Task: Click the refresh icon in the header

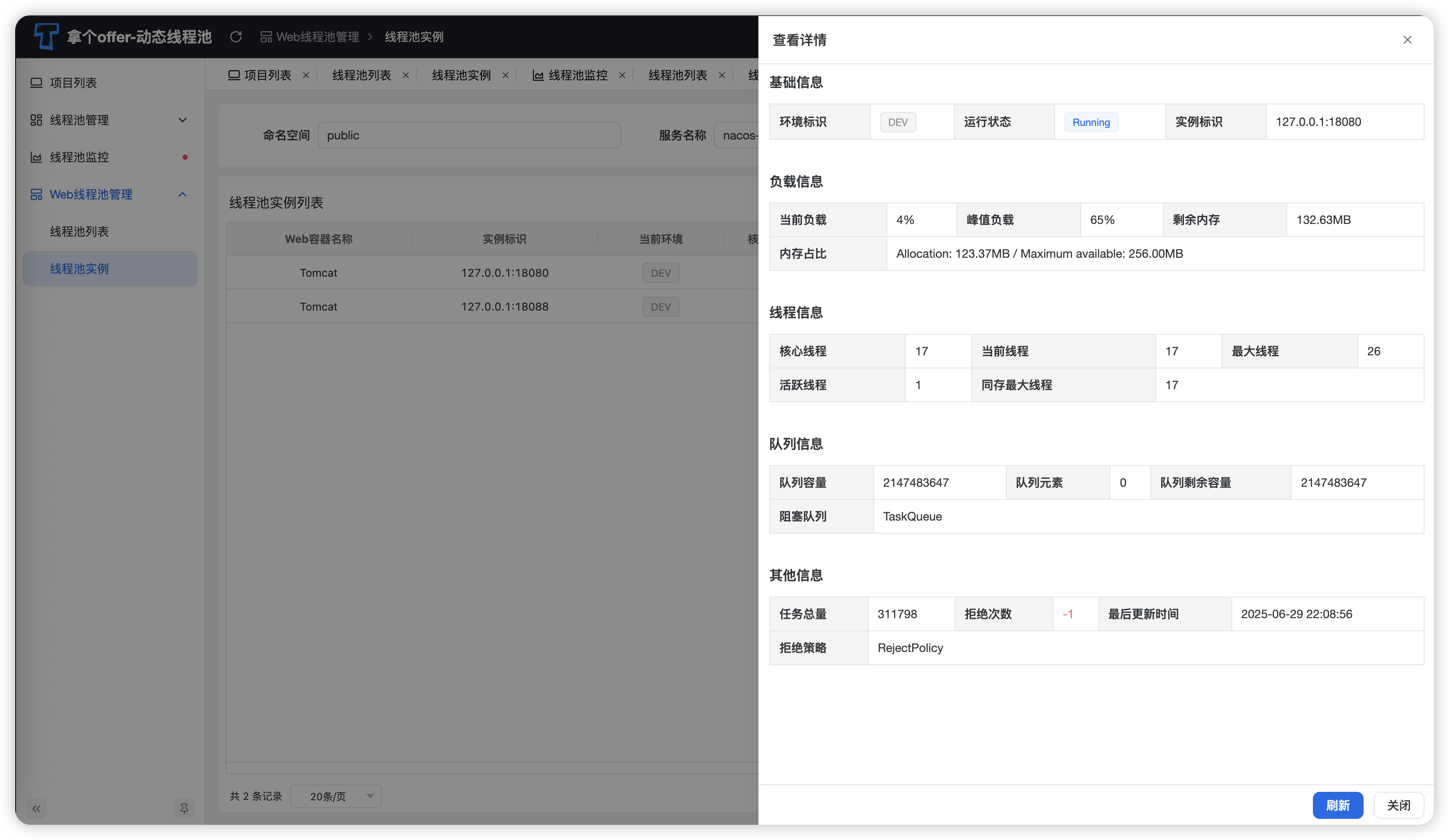Action: pos(236,37)
